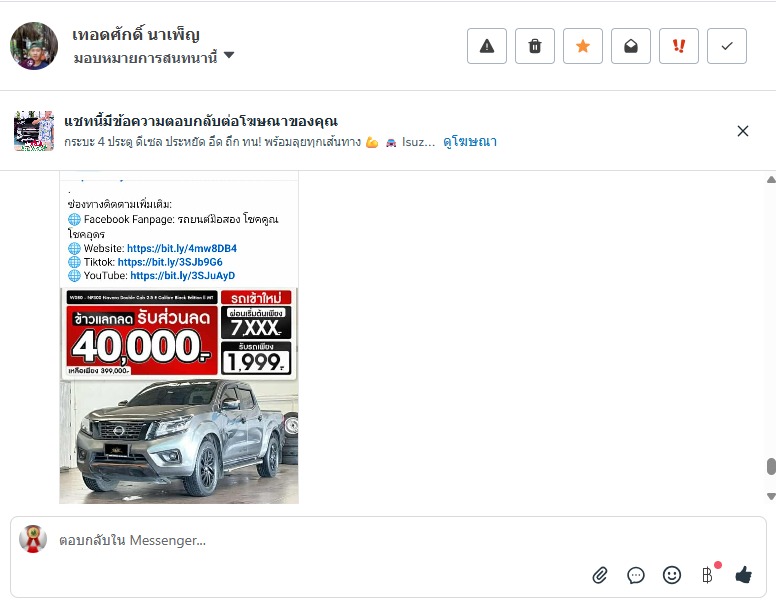Attach a file with paperclip icon
The image size is (776, 607).
pyautogui.click(x=600, y=575)
